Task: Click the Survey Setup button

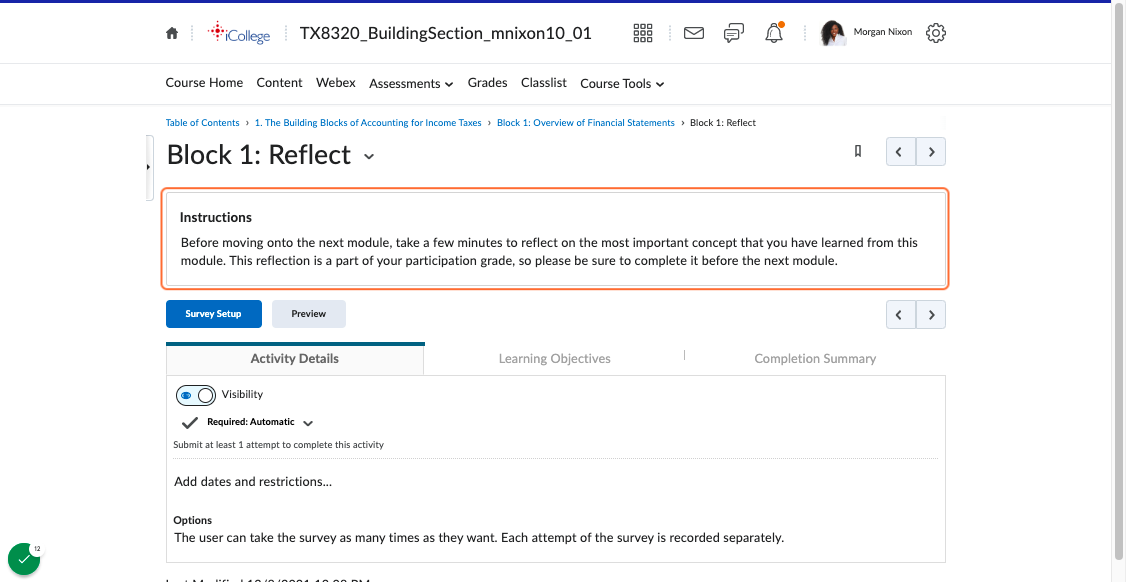Action: 213,314
